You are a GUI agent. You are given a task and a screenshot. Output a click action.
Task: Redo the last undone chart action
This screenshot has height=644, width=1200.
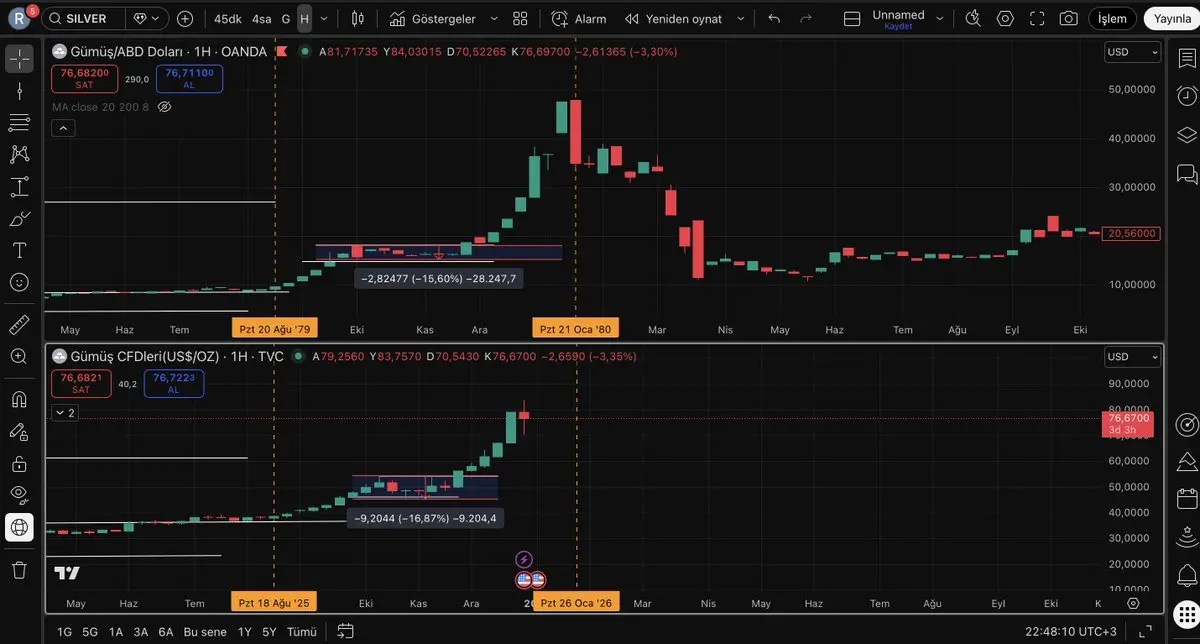[806, 19]
